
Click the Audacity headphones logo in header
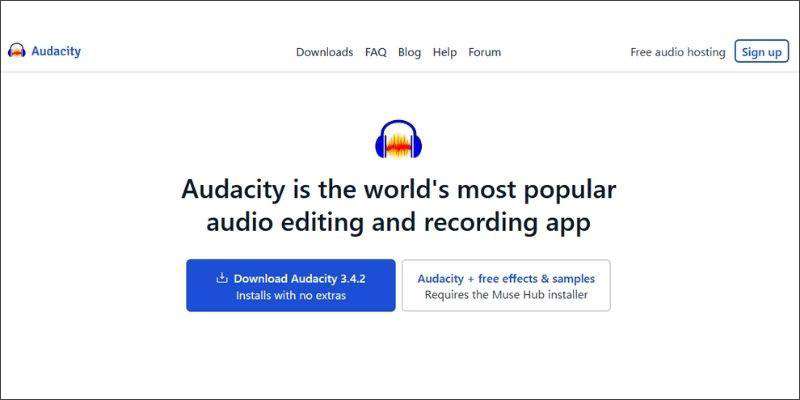click(17, 51)
